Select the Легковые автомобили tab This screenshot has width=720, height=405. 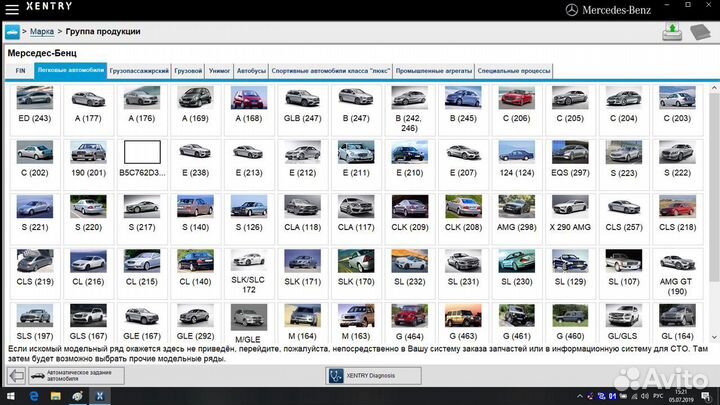71,71
